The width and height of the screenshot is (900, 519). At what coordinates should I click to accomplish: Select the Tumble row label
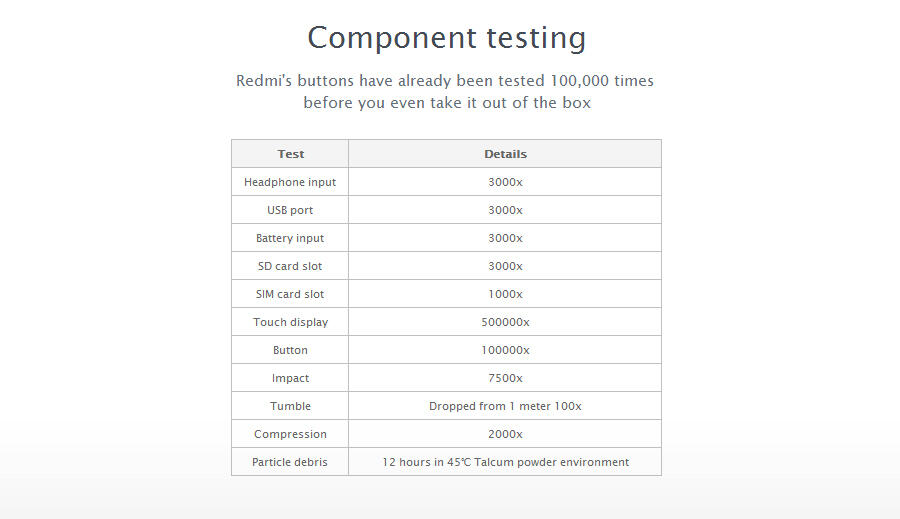click(290, 406)
